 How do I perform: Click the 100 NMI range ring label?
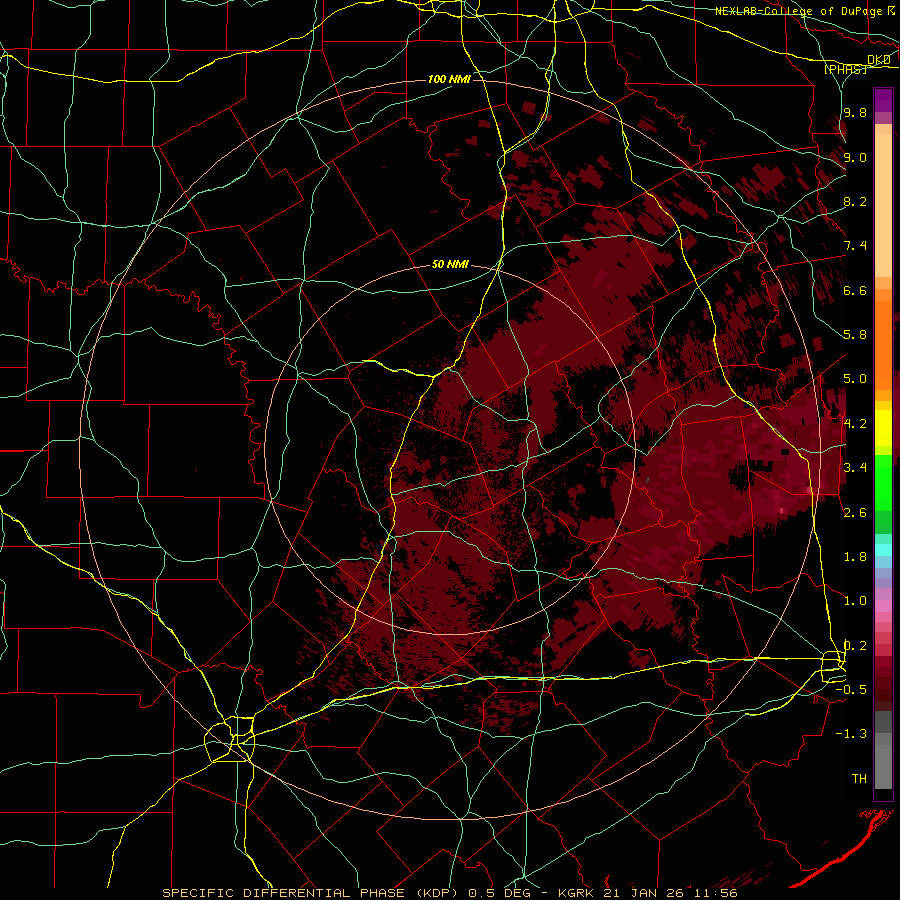[x=449, y=79]
